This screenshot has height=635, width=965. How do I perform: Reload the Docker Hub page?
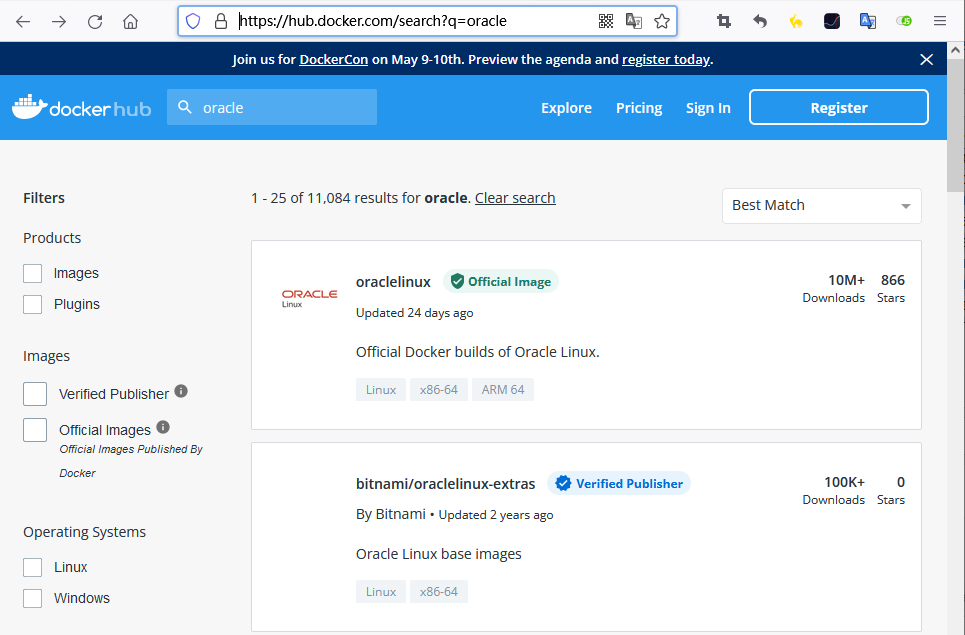pos(95,22)
